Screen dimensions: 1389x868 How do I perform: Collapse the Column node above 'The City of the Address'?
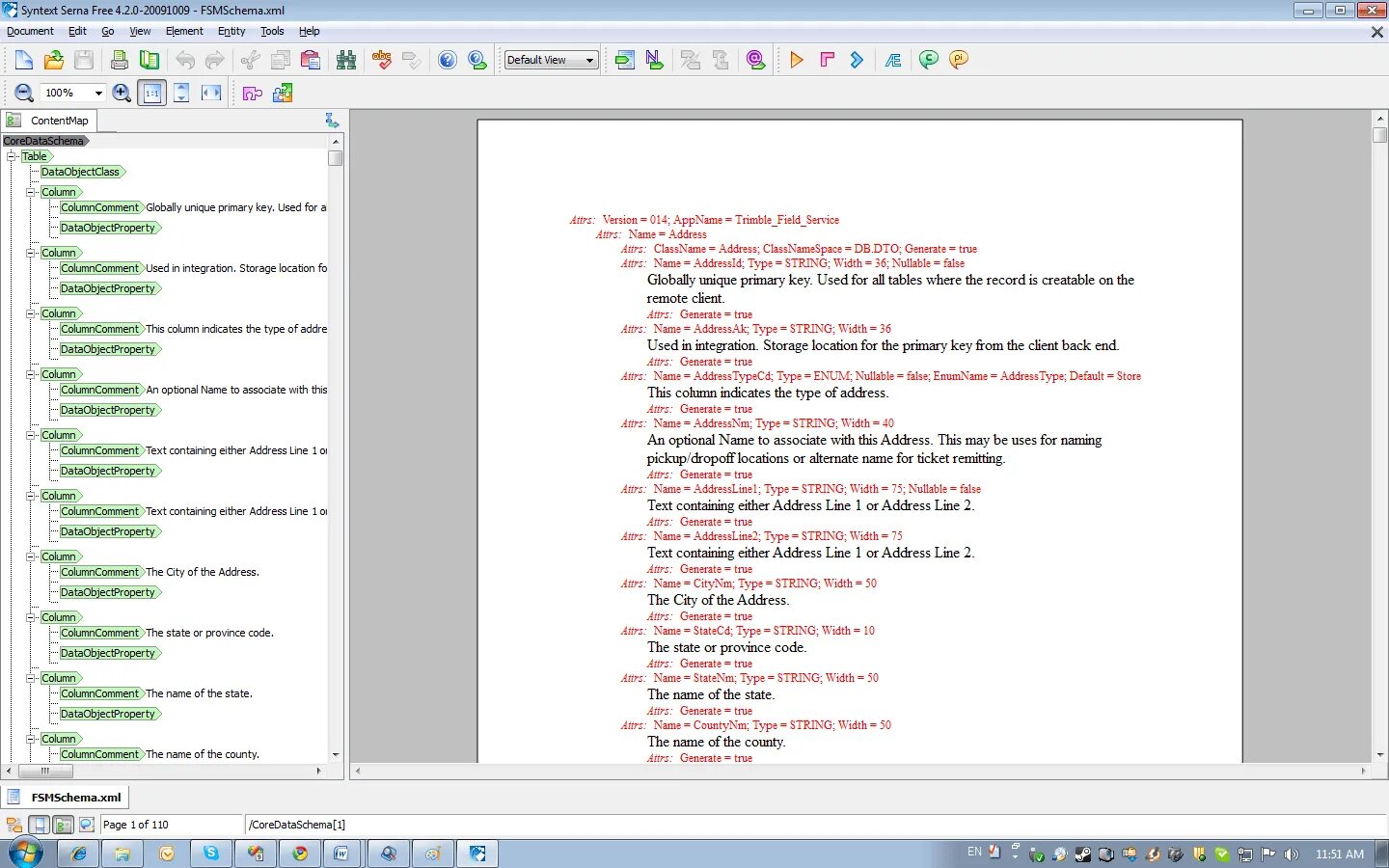(x=30, y=556)
